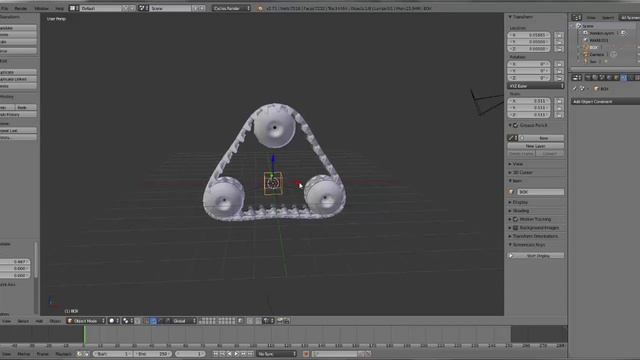Play the animation forward
640x360 pixels.
point(236,354)
